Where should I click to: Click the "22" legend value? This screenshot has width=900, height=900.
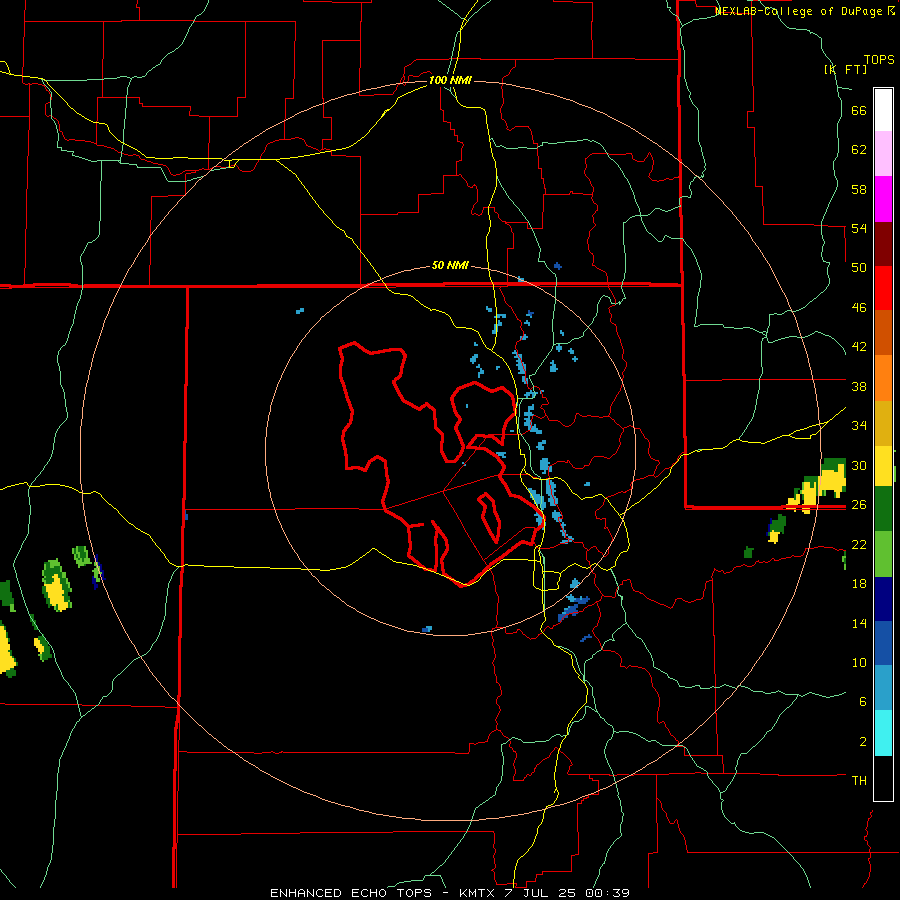[x=859, y=544]
